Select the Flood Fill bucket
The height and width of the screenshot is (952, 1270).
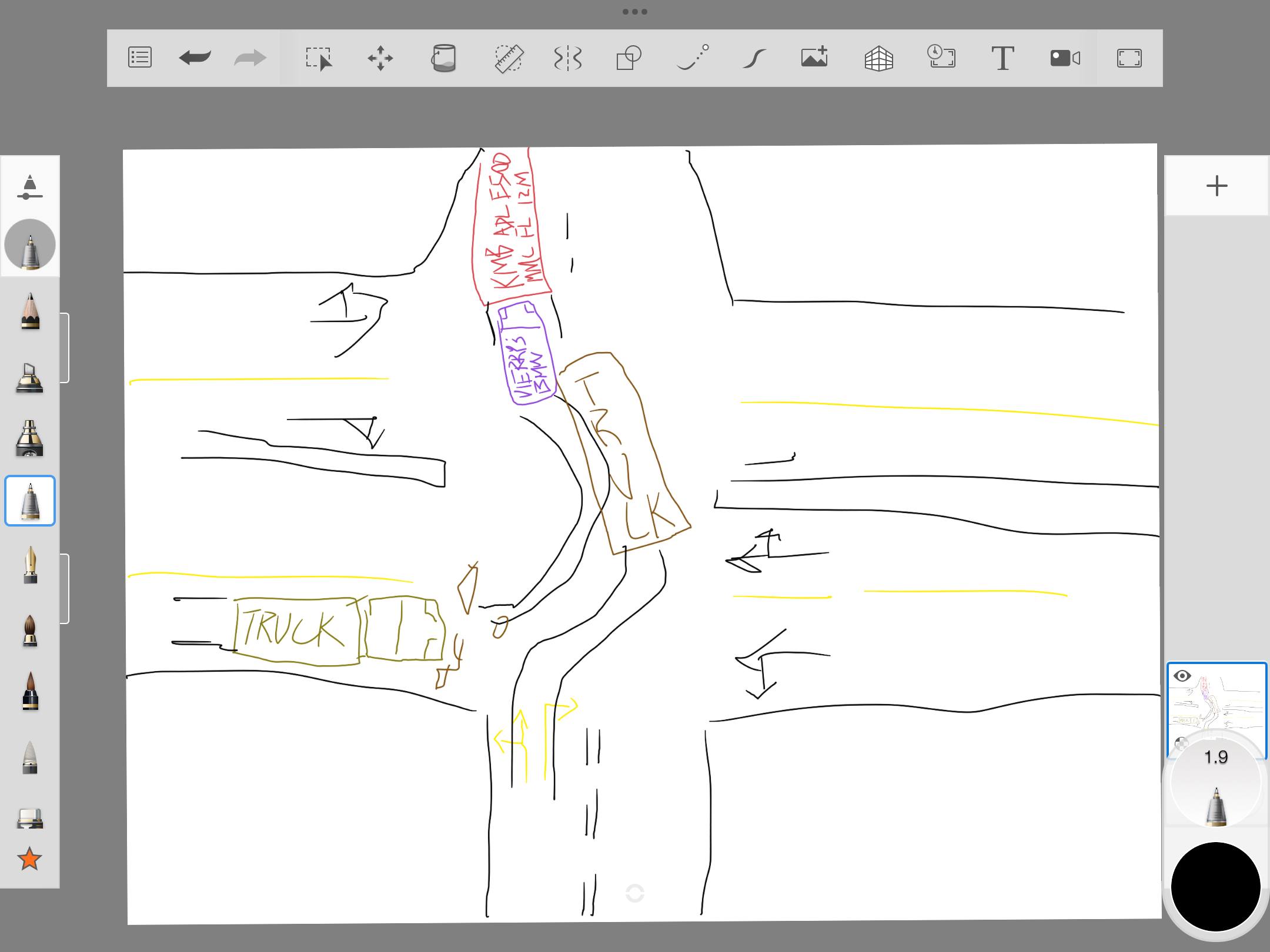443,58
